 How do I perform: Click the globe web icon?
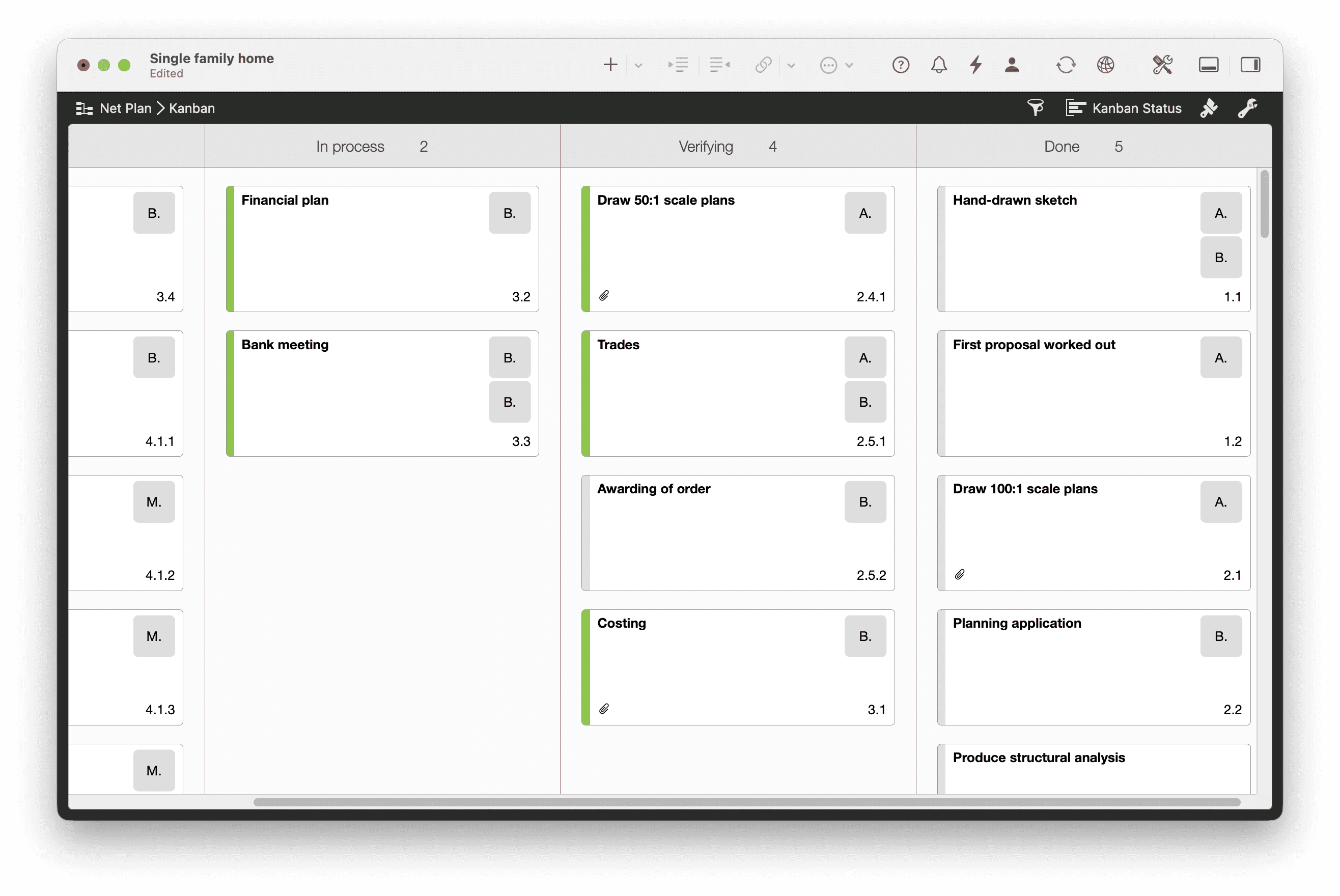pyautogui.click(x=1105, y=65)
